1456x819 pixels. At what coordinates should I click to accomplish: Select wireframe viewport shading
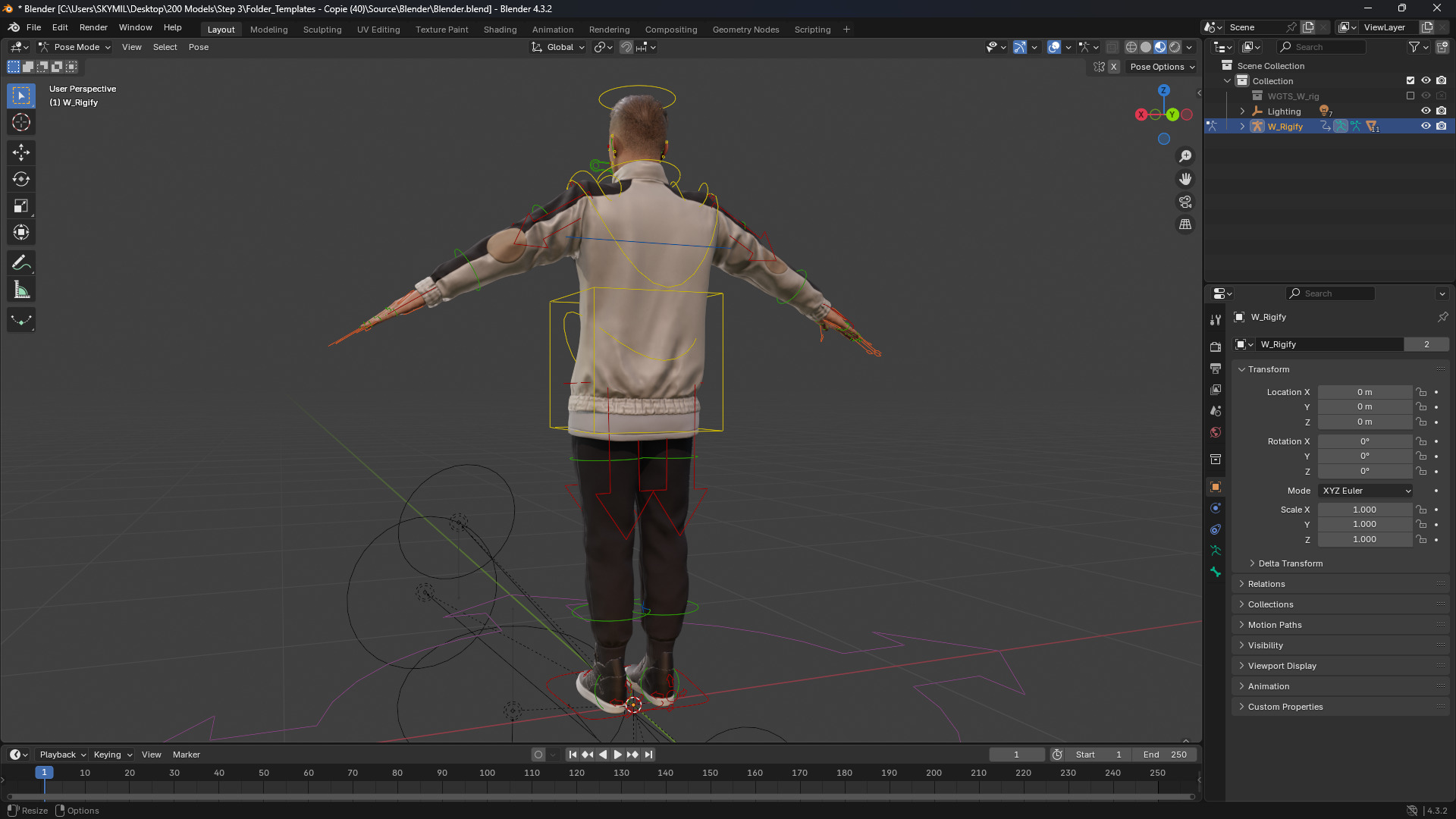pyautogui.click(x=1131, y=47)
